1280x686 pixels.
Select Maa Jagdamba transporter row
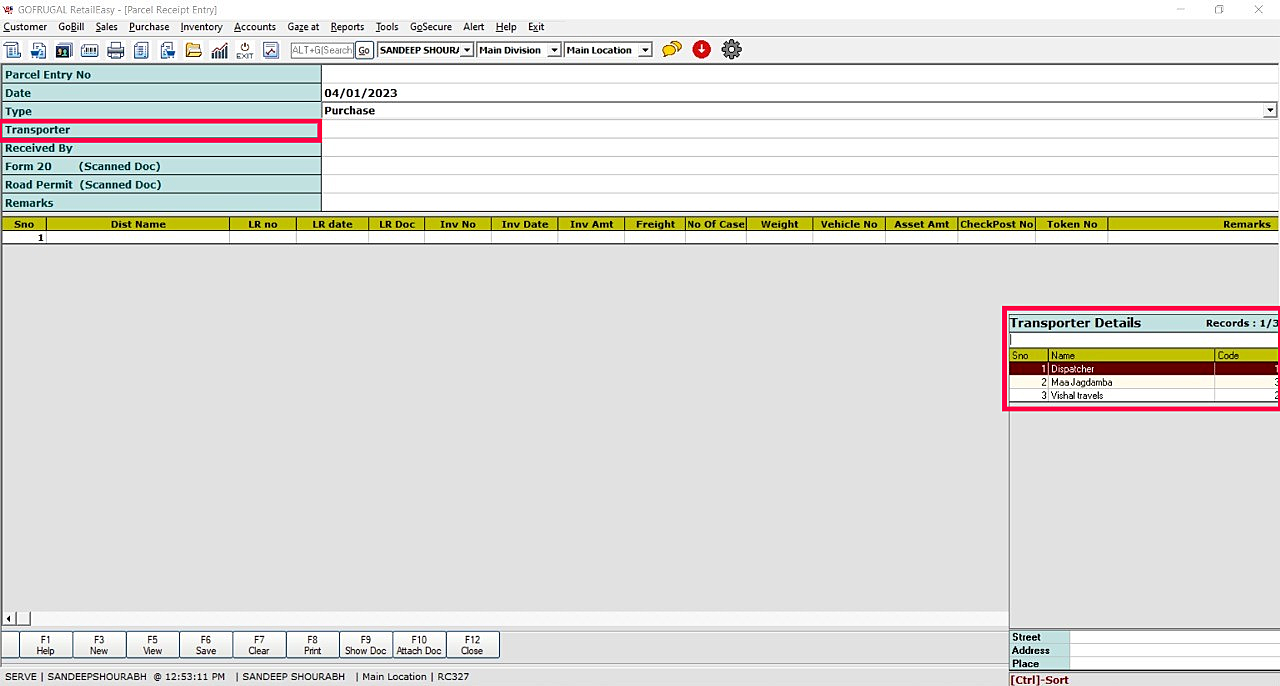(x=1144, y=382)
